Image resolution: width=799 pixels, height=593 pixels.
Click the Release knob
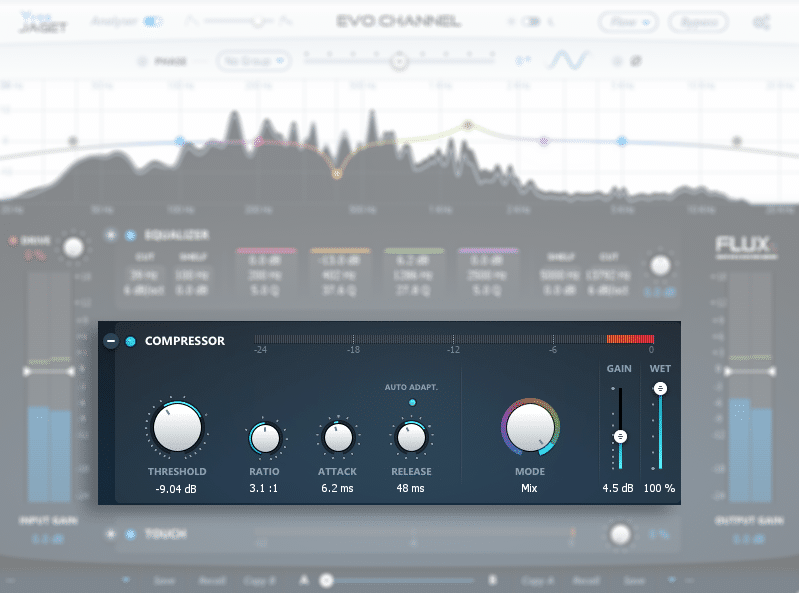tap(411, 438)
